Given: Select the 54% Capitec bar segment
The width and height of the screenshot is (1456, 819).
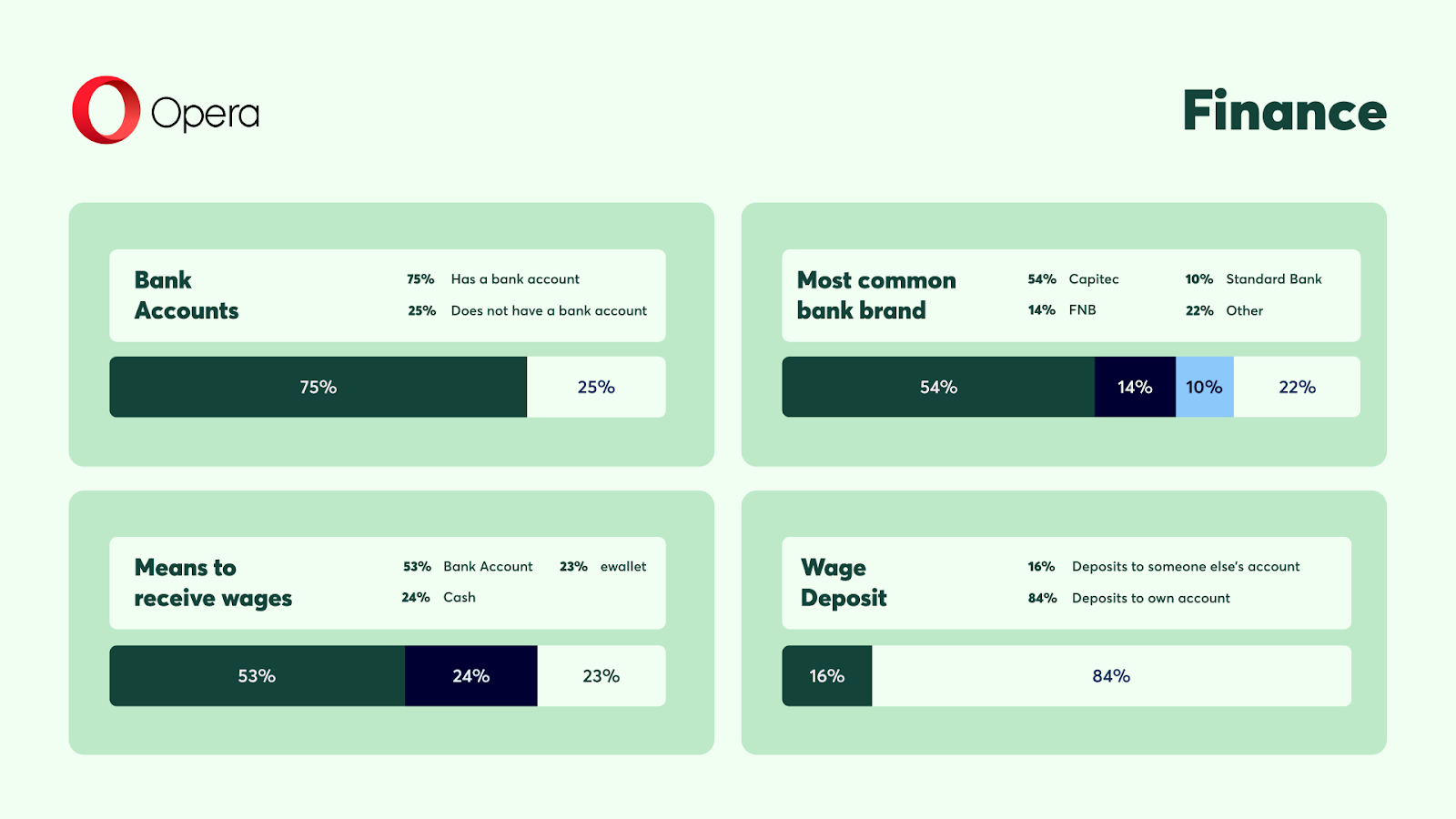Looking at the screenshot, I should tap(937, 387).
